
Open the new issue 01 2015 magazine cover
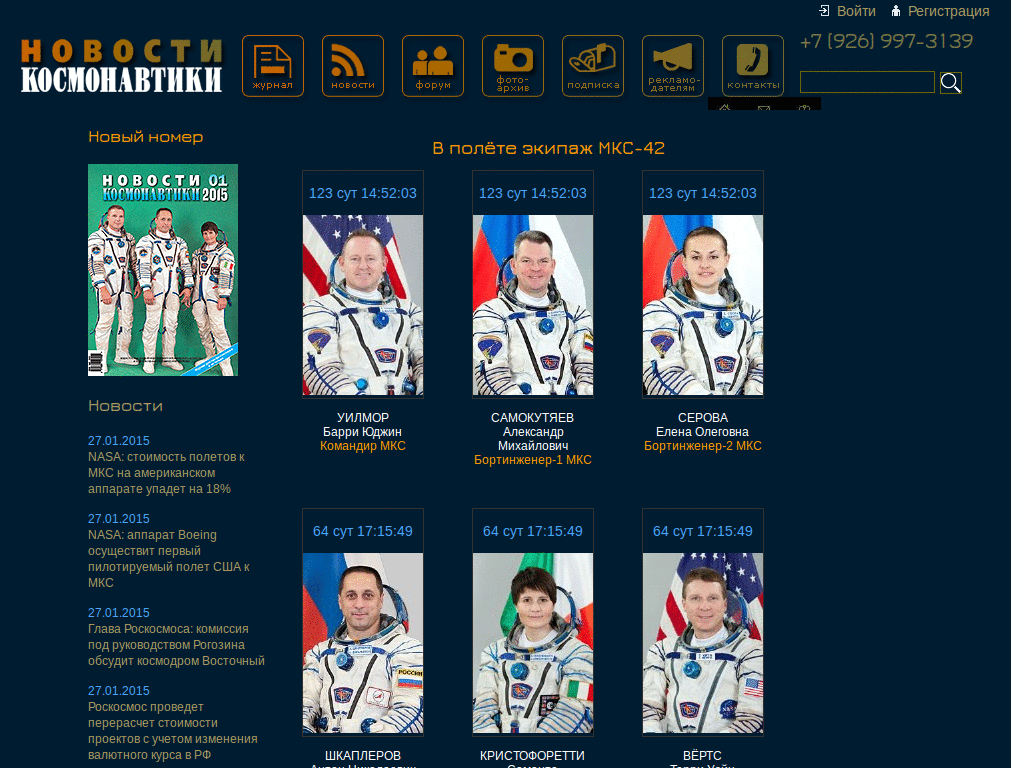[162, 270]
